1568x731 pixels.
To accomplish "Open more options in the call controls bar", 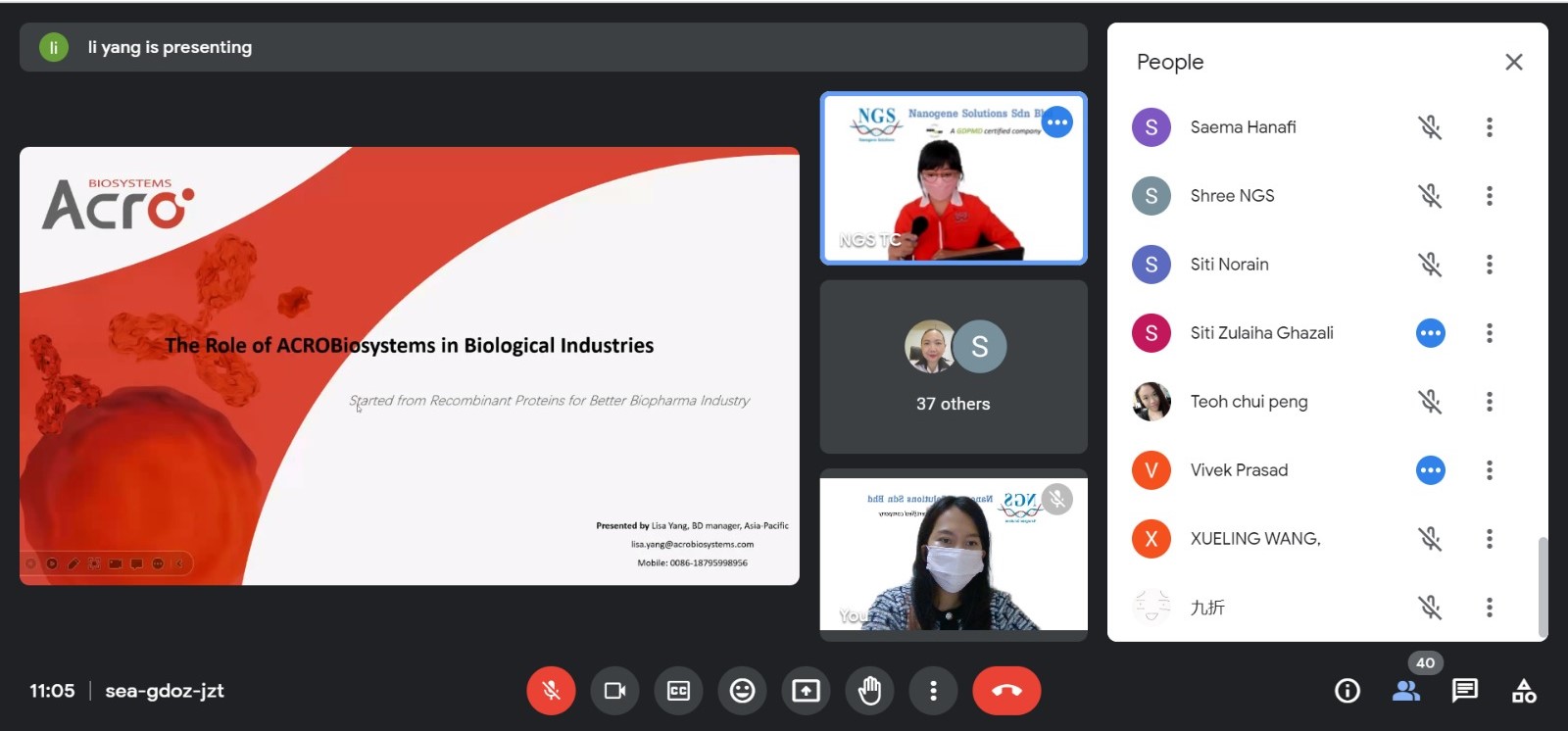I will (933, 691).
